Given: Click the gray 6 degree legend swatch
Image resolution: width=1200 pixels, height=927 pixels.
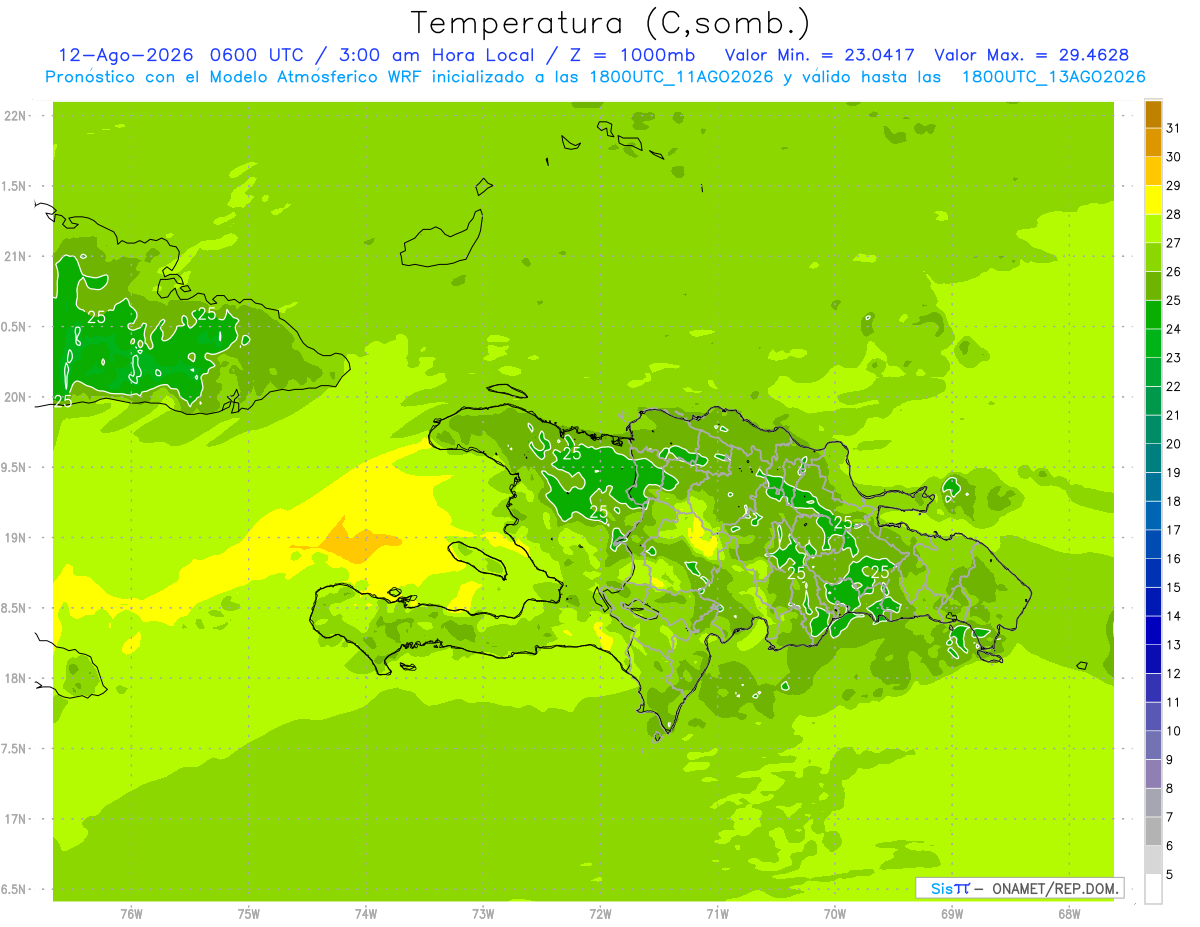Looking at the screenshot, I should coord(1153,860).
